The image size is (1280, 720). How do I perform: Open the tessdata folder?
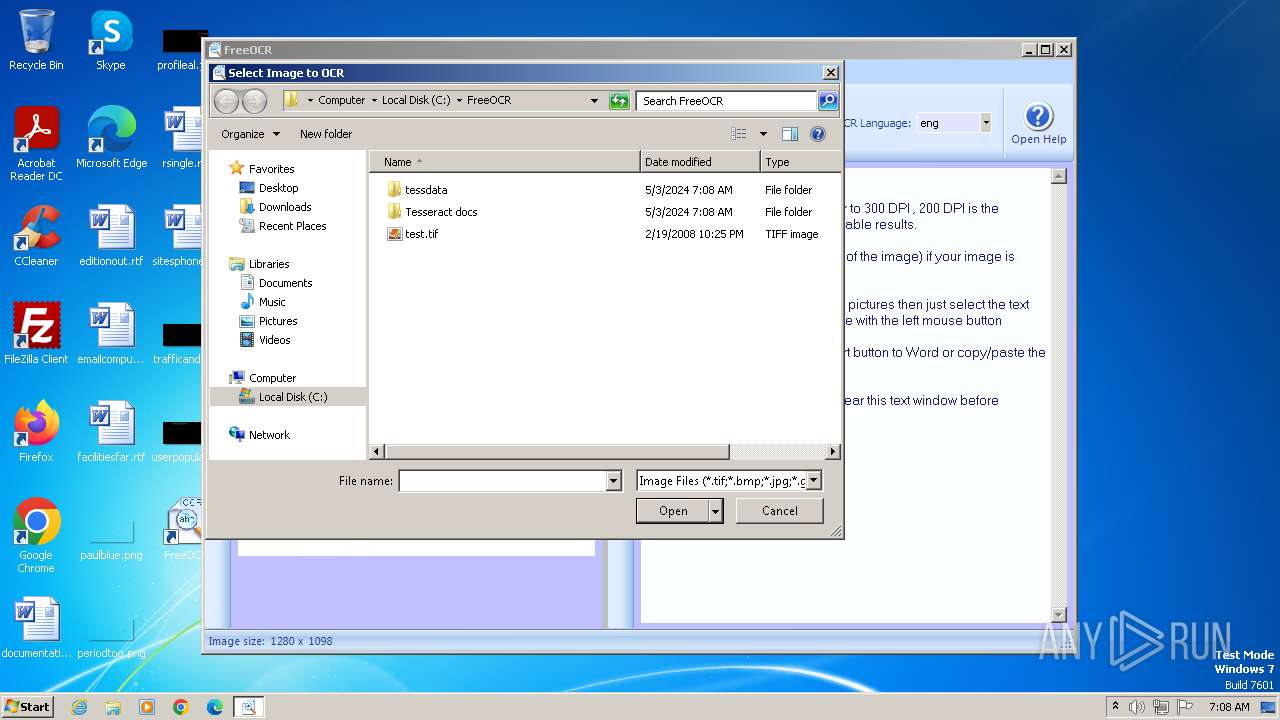coord(426,190)
